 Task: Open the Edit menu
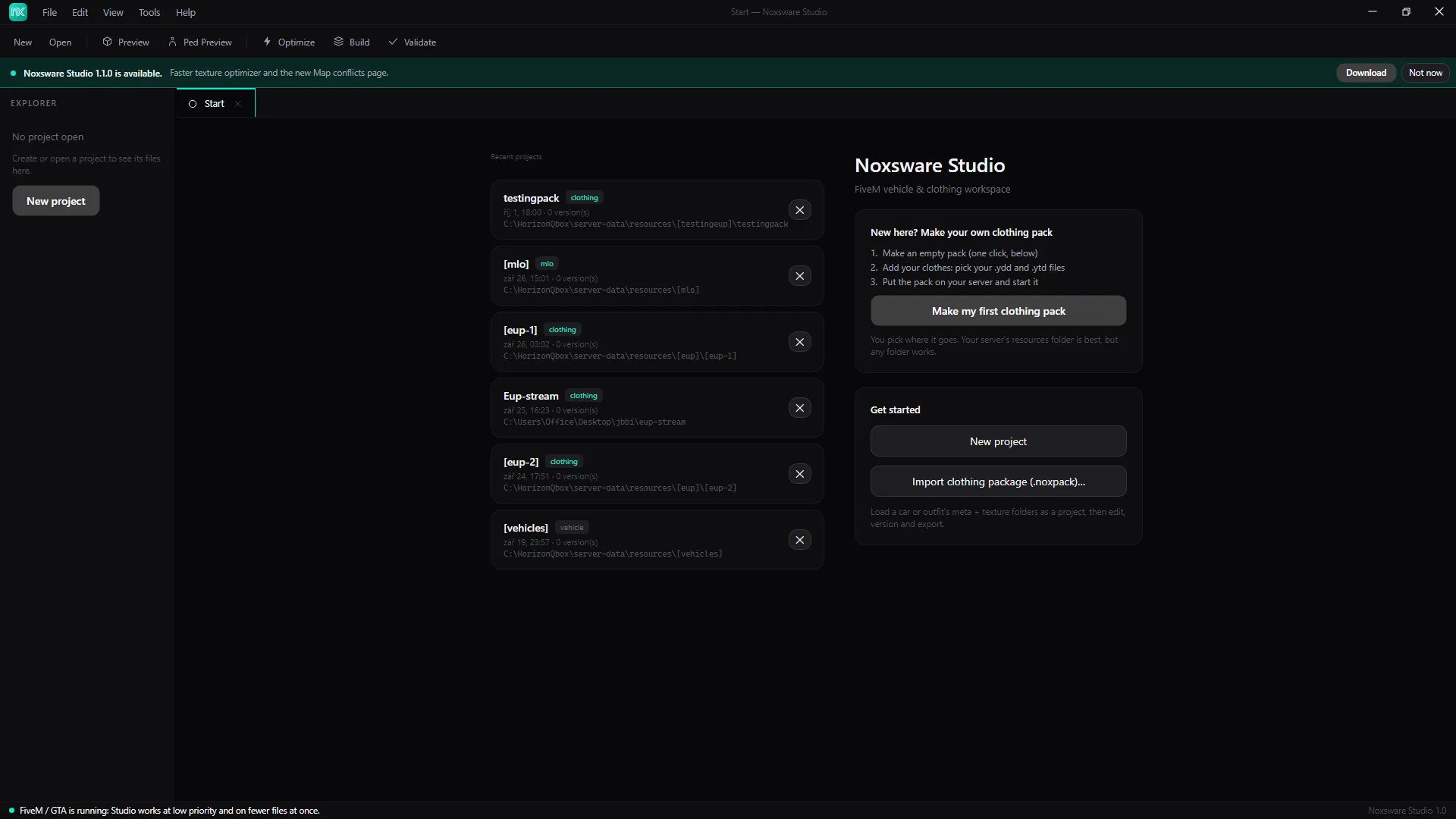click(x=80, y=12)
